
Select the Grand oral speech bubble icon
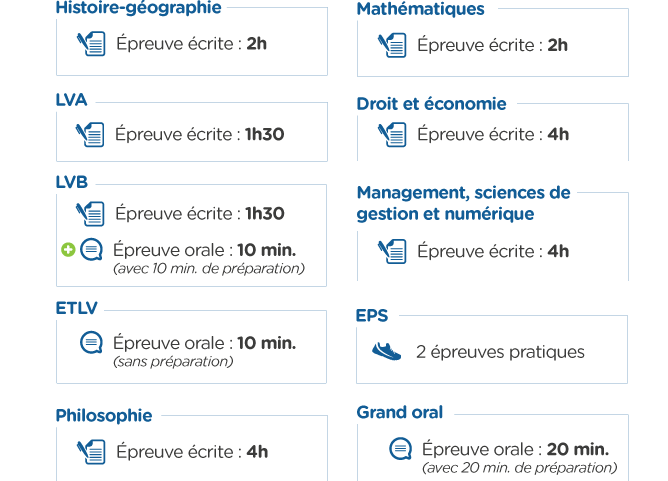(400, 449)
